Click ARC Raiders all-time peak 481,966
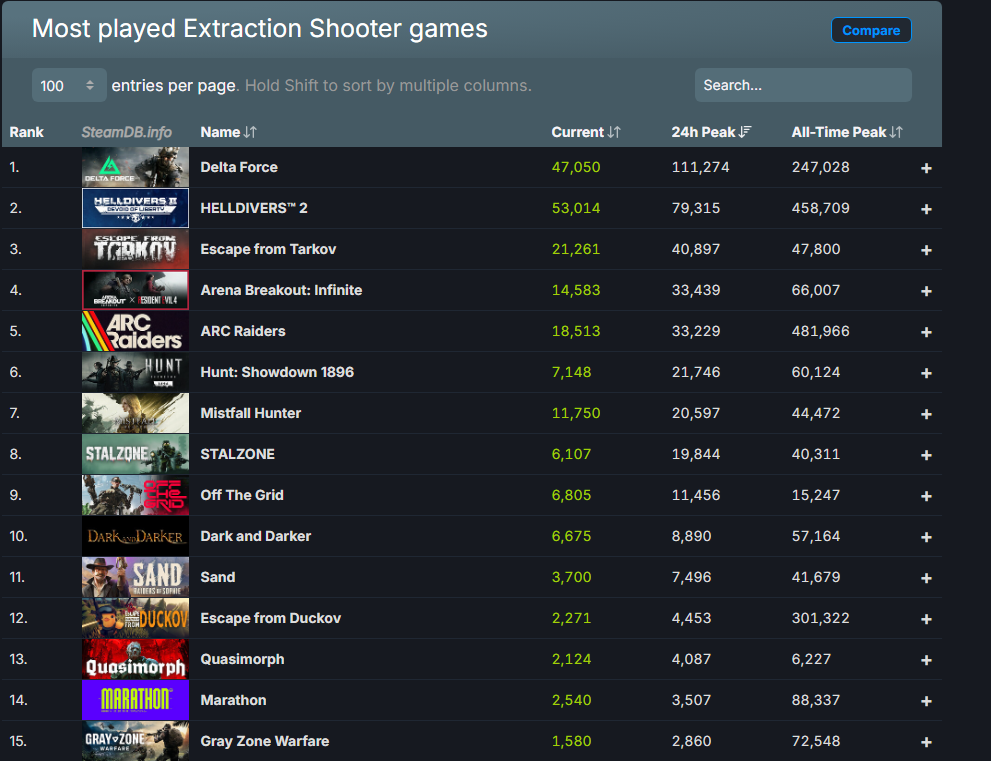The width and height of the screenshot is (991, 761). coord(820,331)
